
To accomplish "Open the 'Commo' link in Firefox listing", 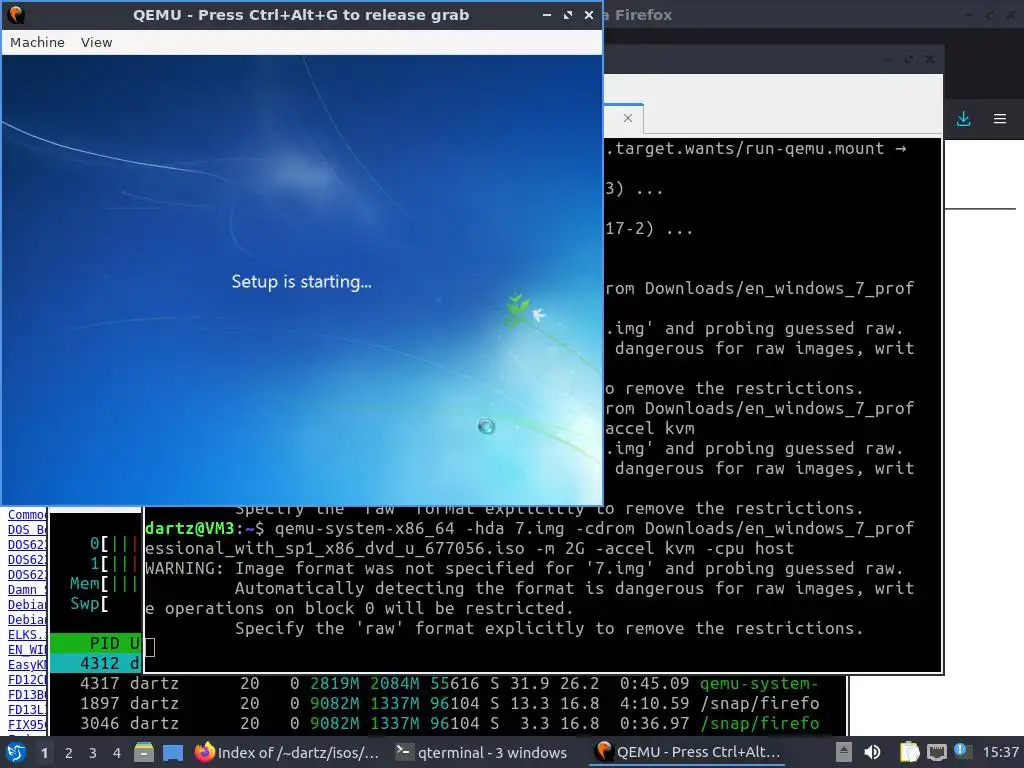I will [27, 515].
